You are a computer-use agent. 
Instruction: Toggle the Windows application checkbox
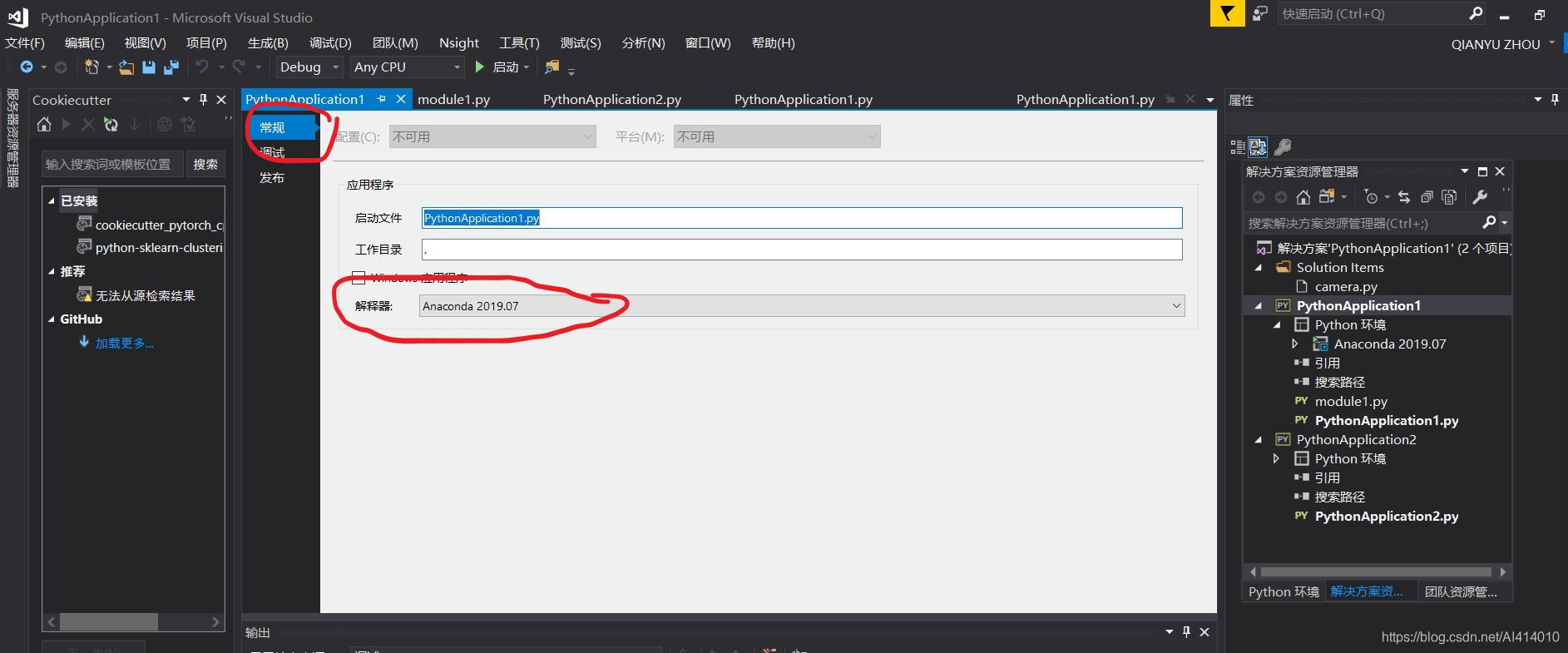[359, 277]
